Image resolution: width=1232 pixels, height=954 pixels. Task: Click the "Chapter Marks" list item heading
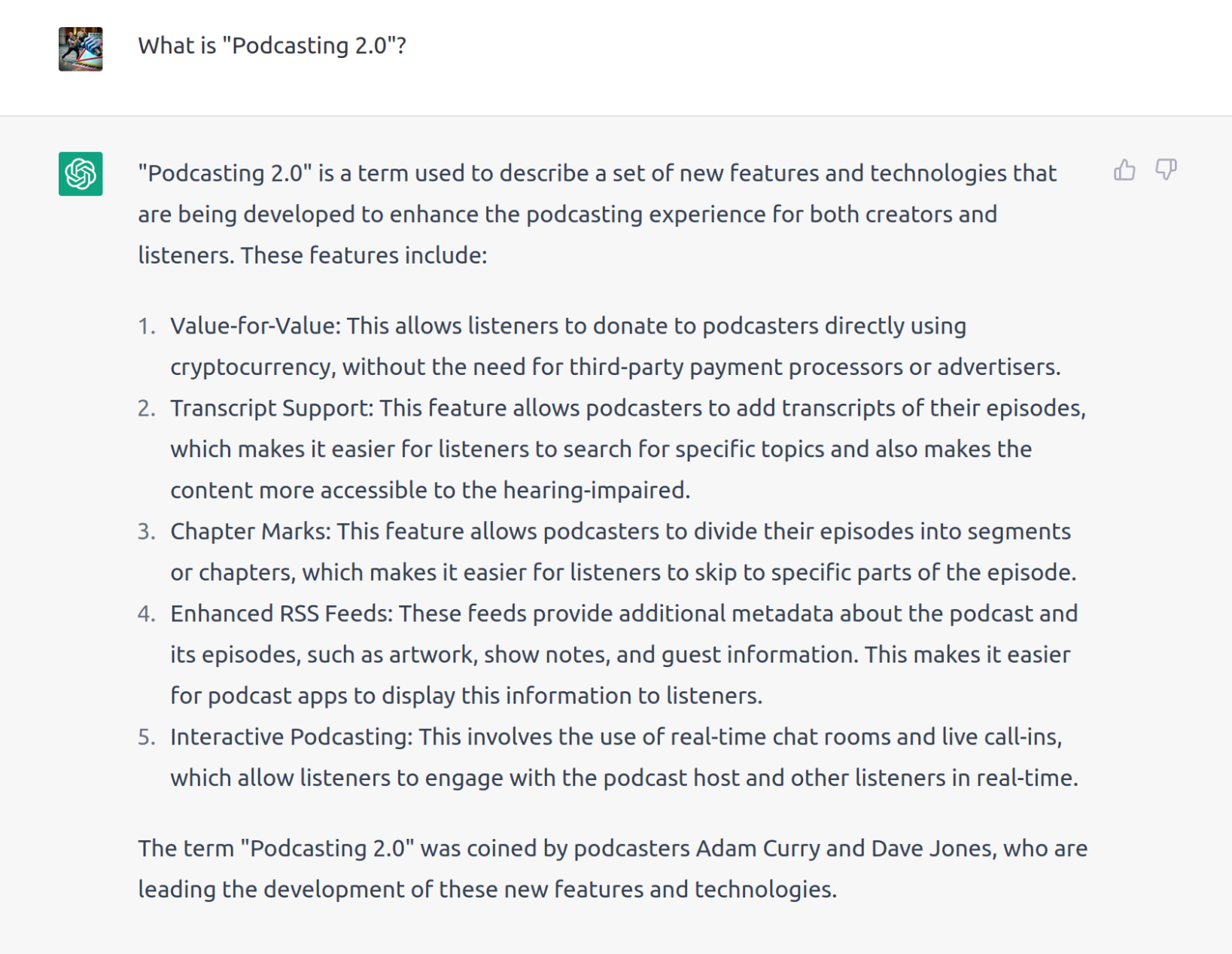250,532
